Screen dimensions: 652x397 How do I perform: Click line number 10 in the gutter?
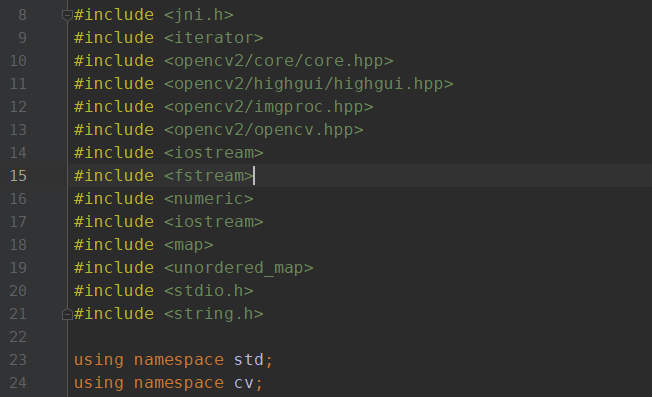18,61
